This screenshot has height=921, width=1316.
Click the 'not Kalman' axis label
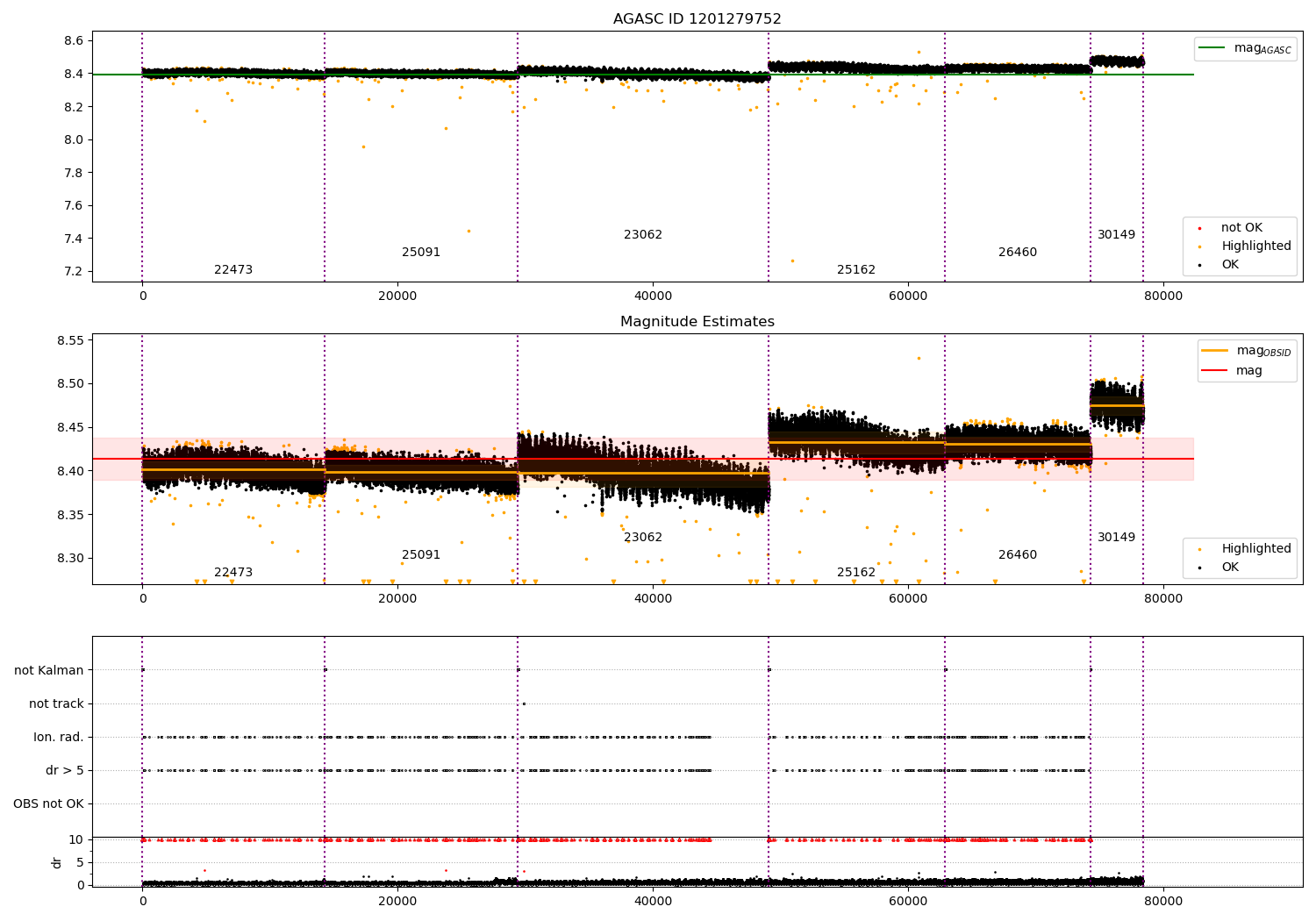click(x=49, y=670)
